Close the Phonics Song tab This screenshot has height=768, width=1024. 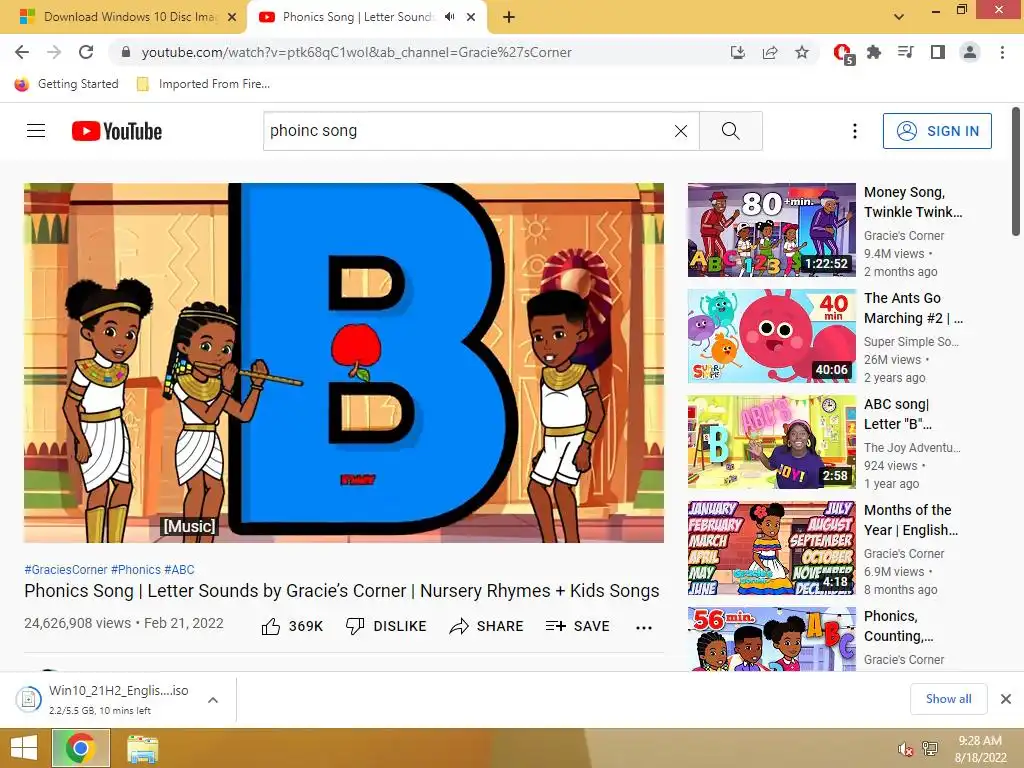(471, 17)
